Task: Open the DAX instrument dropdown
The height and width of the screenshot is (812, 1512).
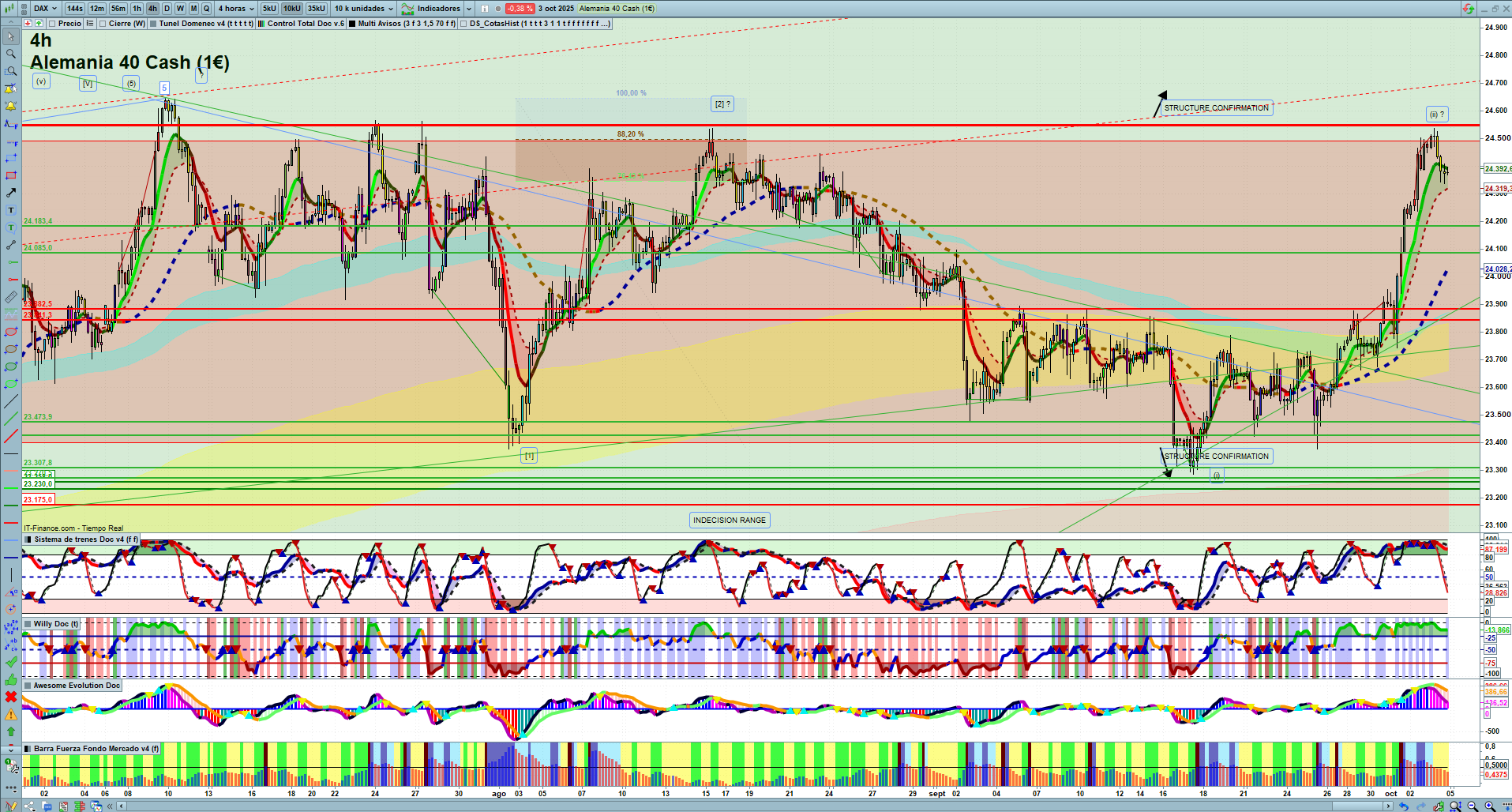Action: [44, 9]
